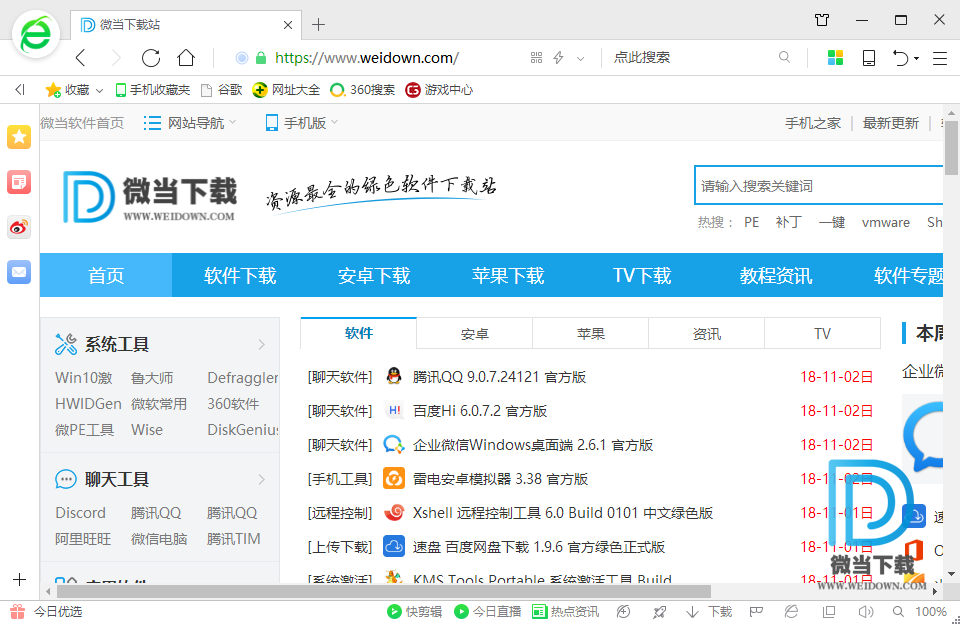Screen dimensions: 960x624
Task: Open the QR code icon in address bar
Action: point(536,58)
